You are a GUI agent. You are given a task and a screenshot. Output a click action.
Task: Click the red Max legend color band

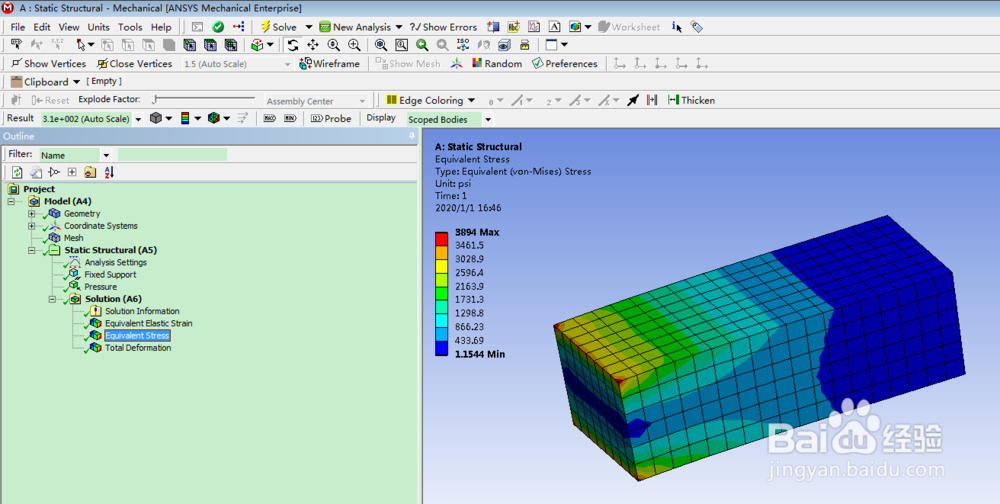click(441, 239)
